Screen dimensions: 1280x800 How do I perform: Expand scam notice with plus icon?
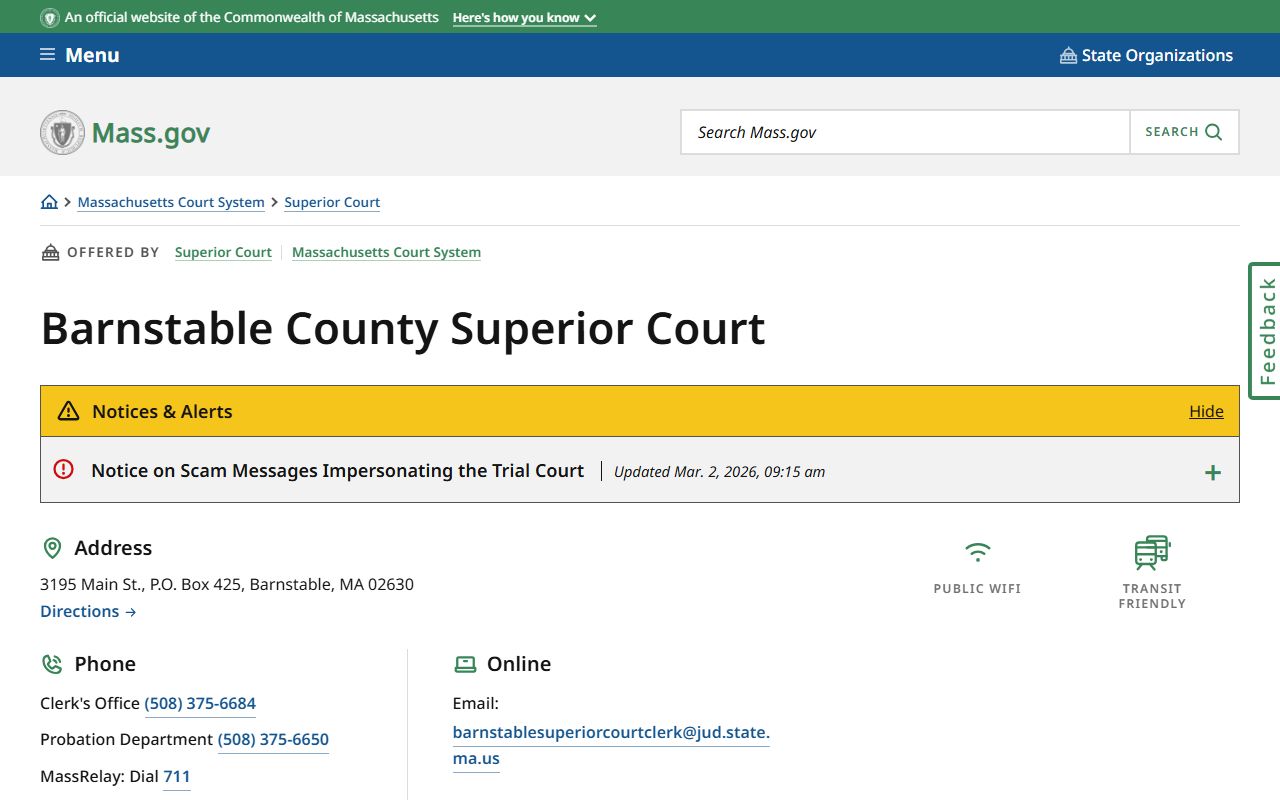tap(1212, 472)
